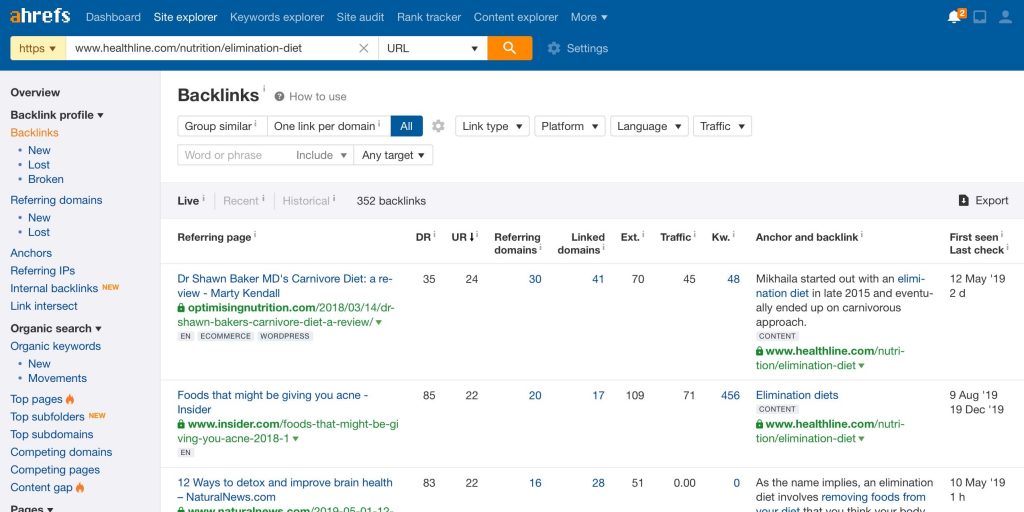The height and width of the screenshot is (512, 1024).
Task: Click the Elimination diets anchor link
Action: [x=797, y=395]
